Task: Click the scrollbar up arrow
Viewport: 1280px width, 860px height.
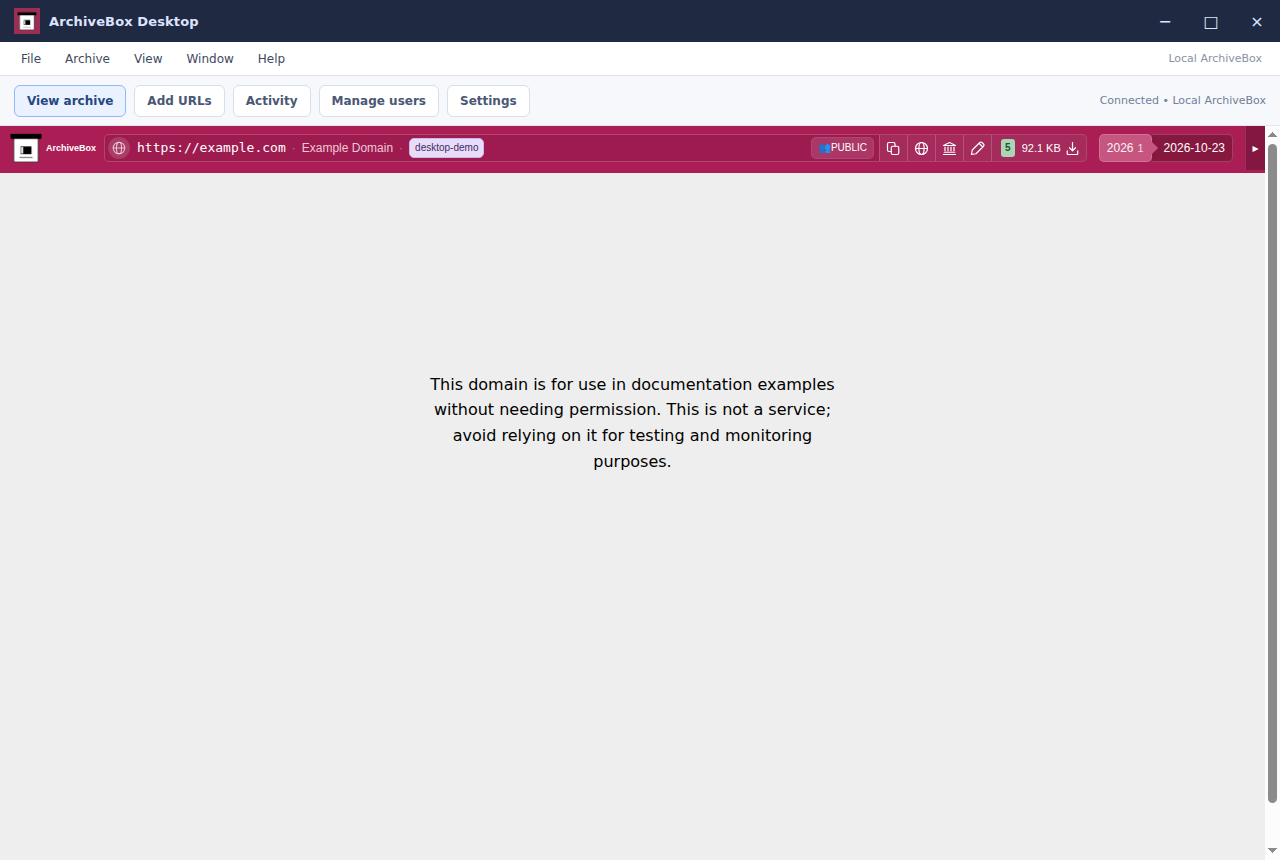Action: click(1273, 134)
